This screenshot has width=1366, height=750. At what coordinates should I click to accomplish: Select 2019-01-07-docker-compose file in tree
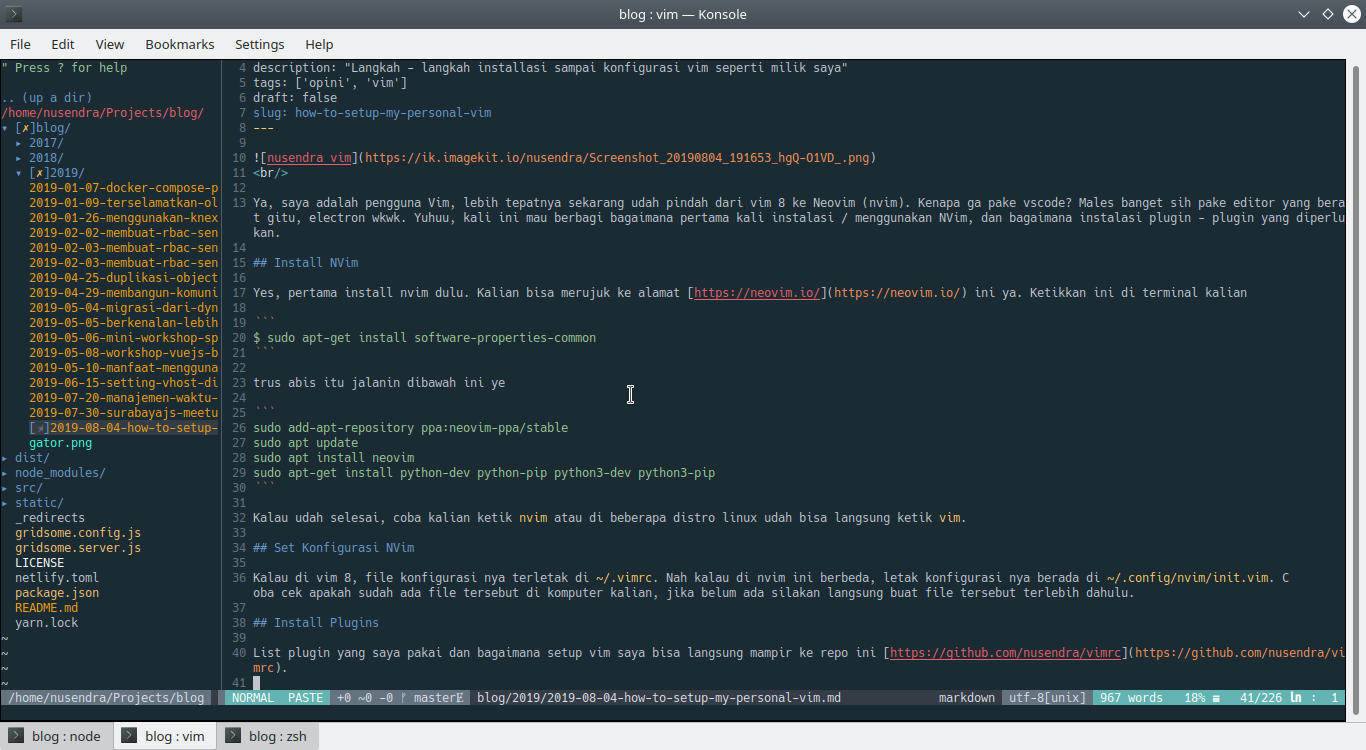(124, 188)
